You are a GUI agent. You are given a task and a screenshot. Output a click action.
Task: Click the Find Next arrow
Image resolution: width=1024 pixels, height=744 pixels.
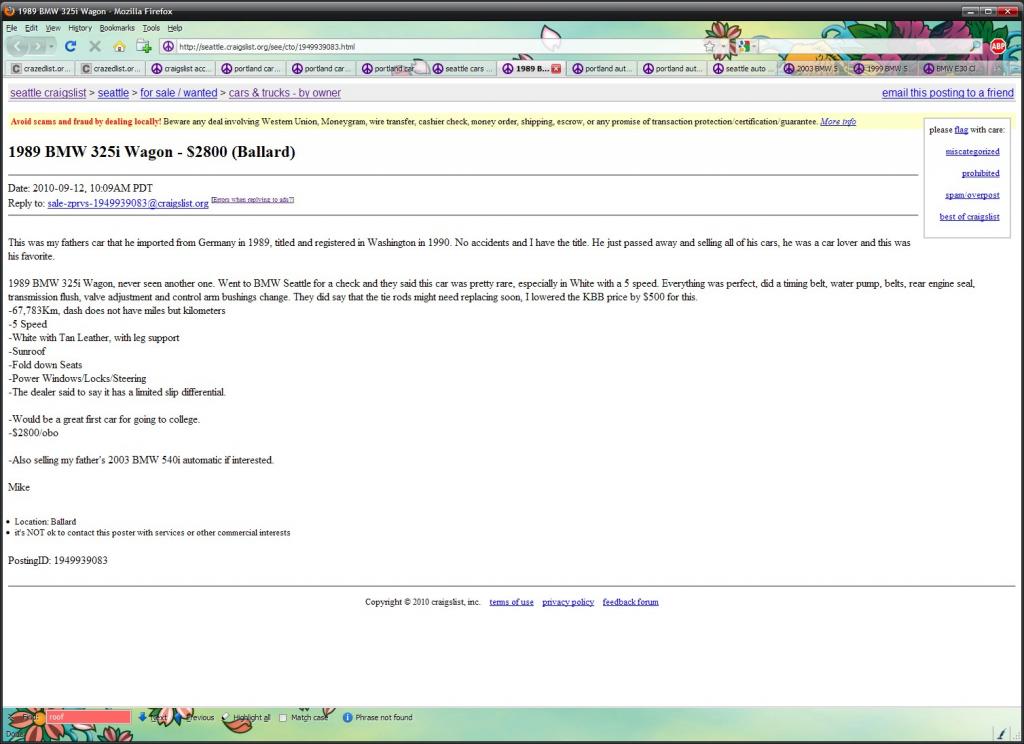pos(152,717)
